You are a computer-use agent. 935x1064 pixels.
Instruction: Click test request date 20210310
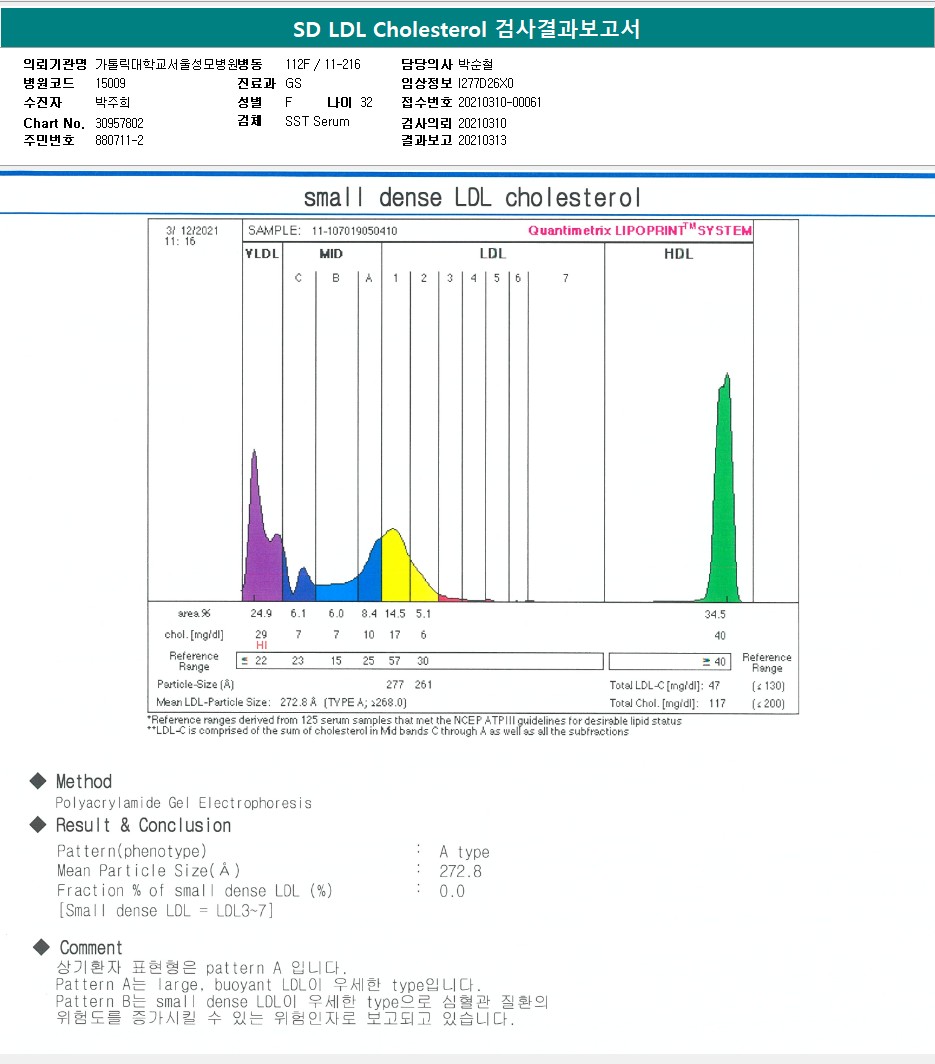pyautogui.click(x=482, y=124)
